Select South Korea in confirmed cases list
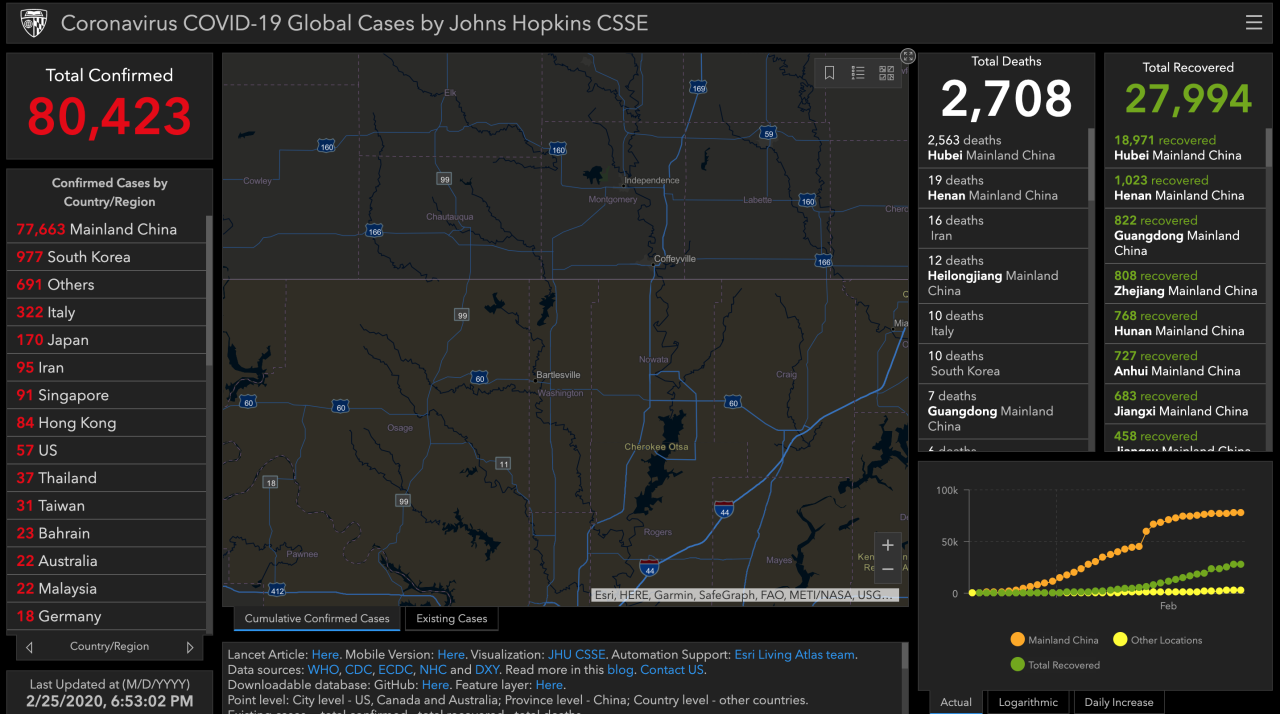The height and width of the screenshot is (714, 1280). tap(106, 257)
